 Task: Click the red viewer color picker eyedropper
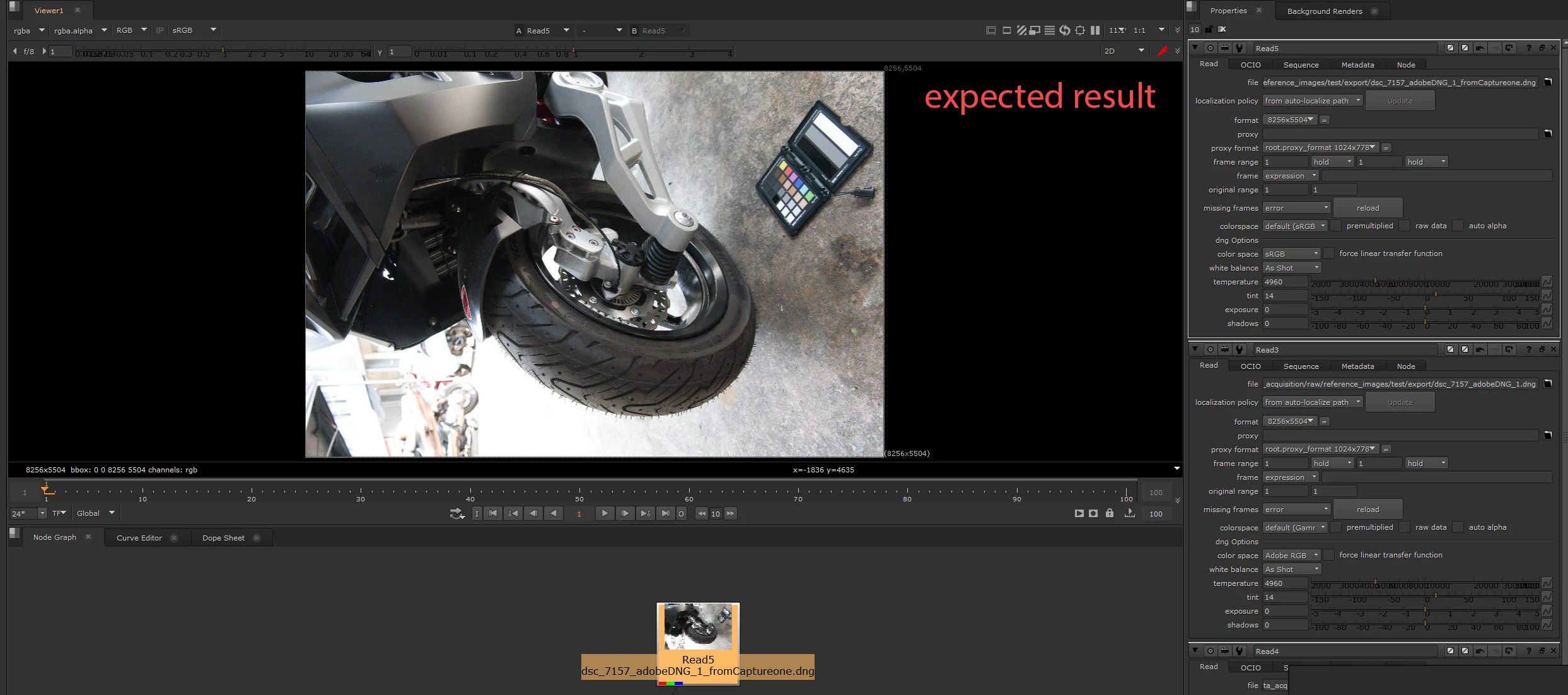coord(1162,51)
